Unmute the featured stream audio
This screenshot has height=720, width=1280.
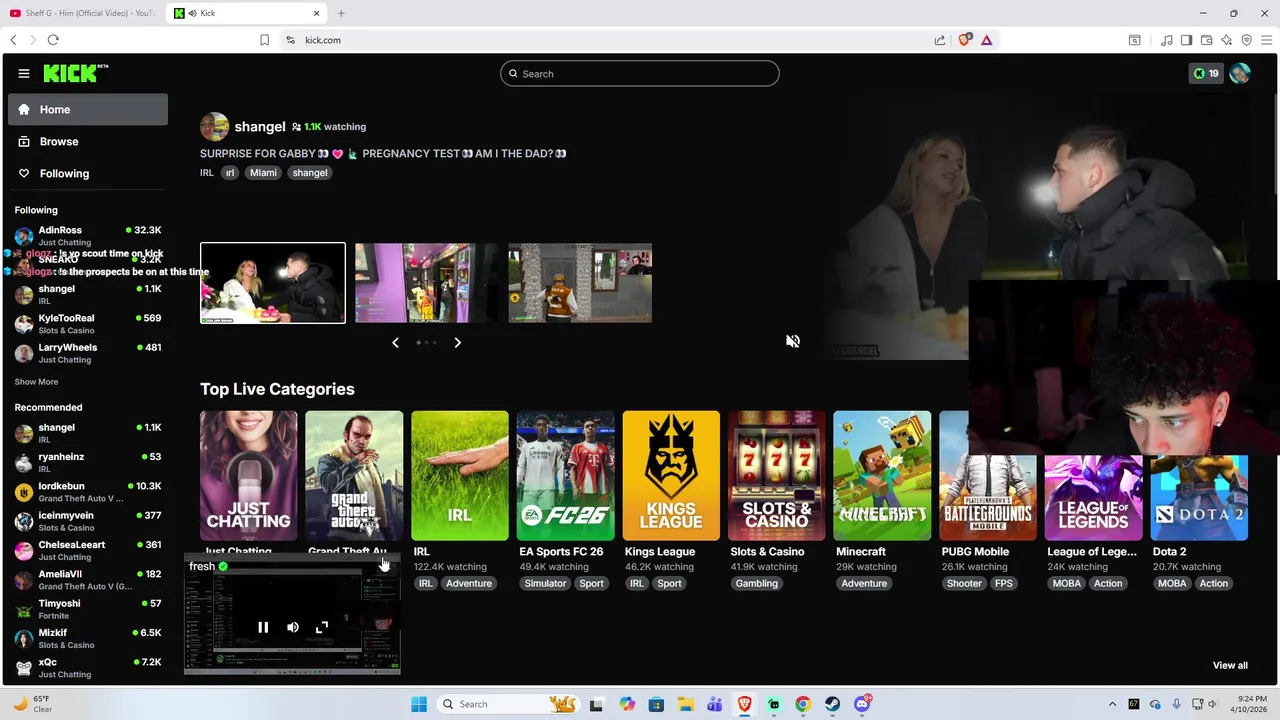(x=793, y=341)
